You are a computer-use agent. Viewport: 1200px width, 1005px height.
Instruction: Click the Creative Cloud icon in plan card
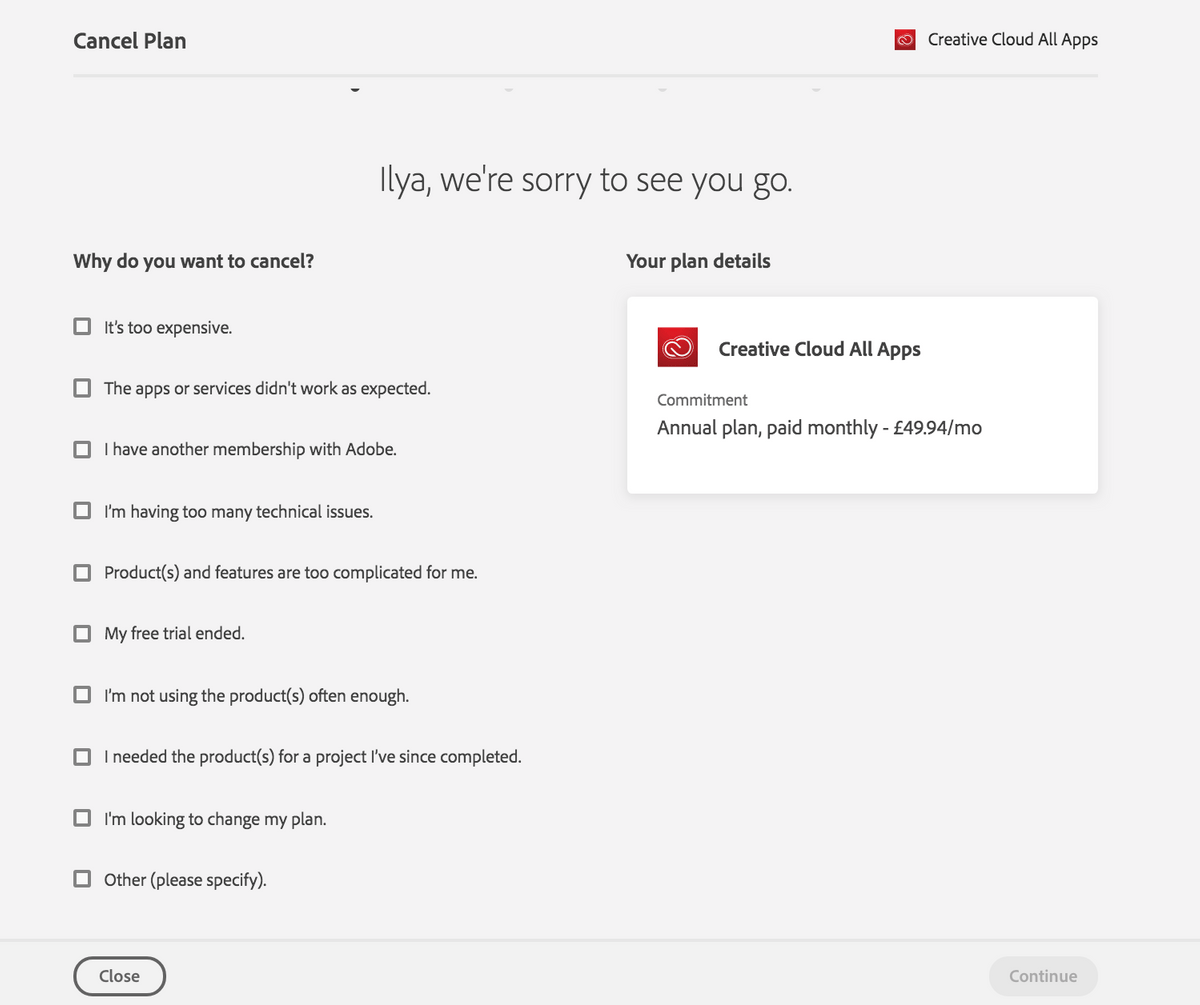coord(677,347)
